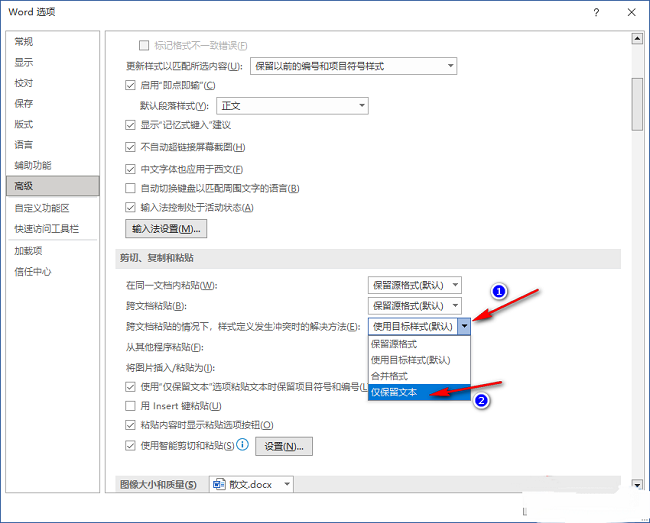Open the 语言 category
This screenshot has width=650, height=523.
pyautogui.click(x=53, y=145)
